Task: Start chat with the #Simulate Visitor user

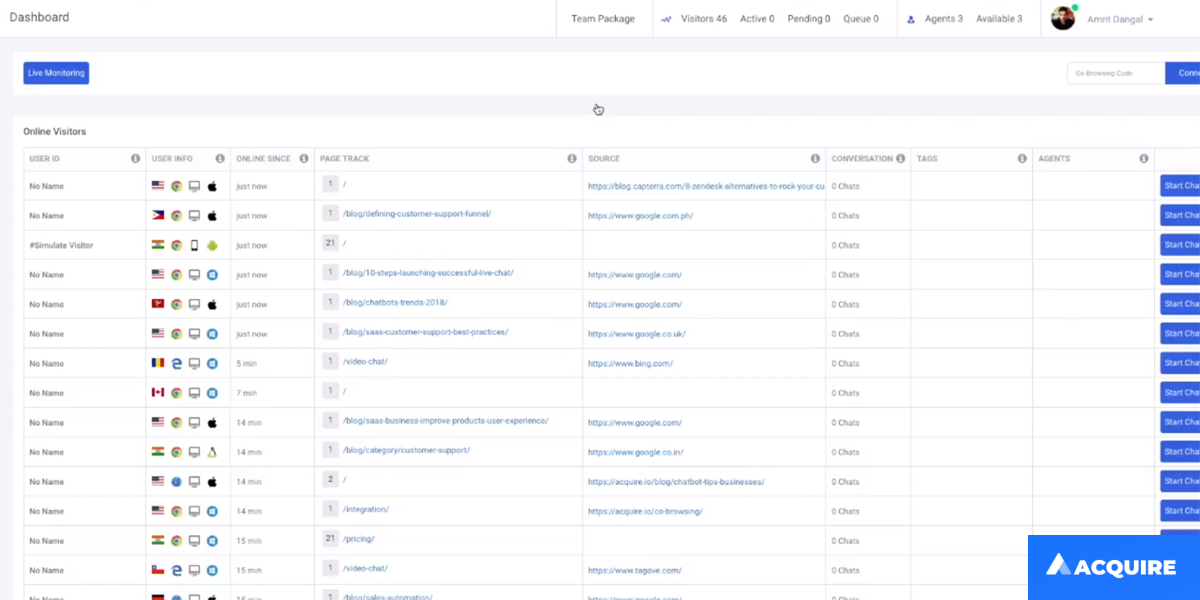Action: click(x=1180, y=245)
